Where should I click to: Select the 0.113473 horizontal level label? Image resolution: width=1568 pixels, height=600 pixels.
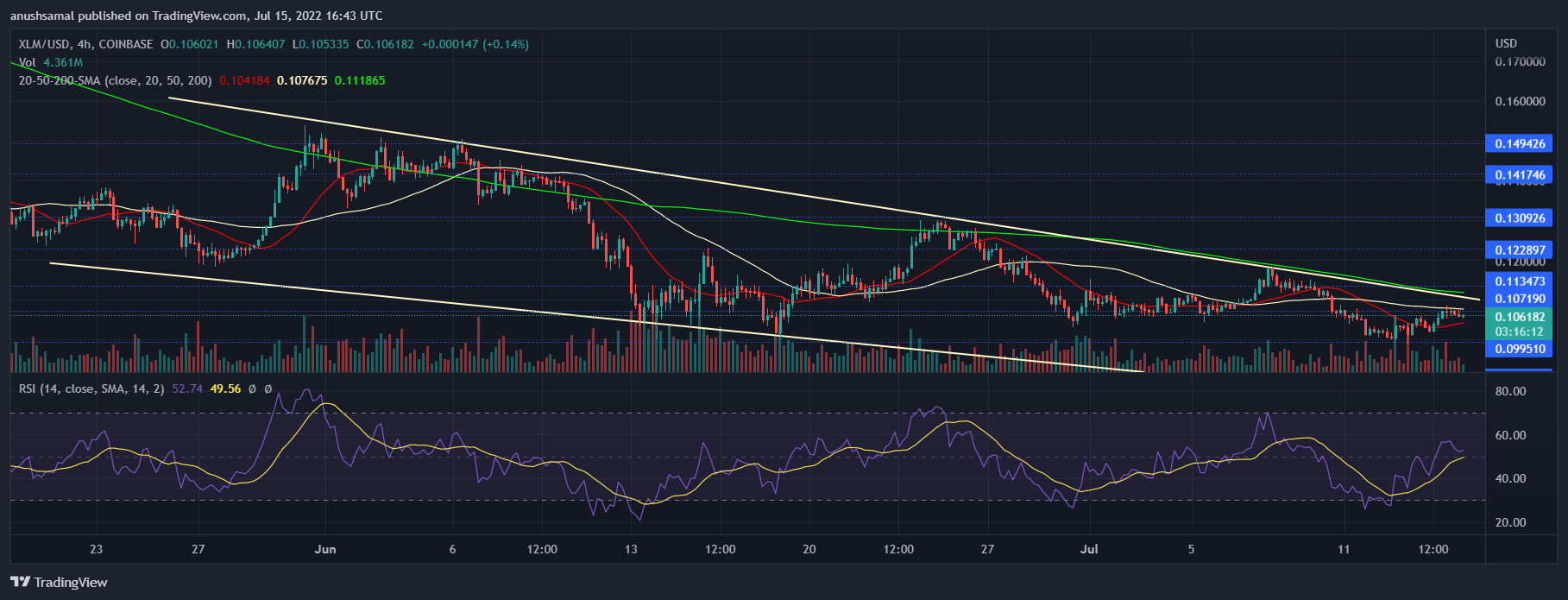(x=1519, y=281)
